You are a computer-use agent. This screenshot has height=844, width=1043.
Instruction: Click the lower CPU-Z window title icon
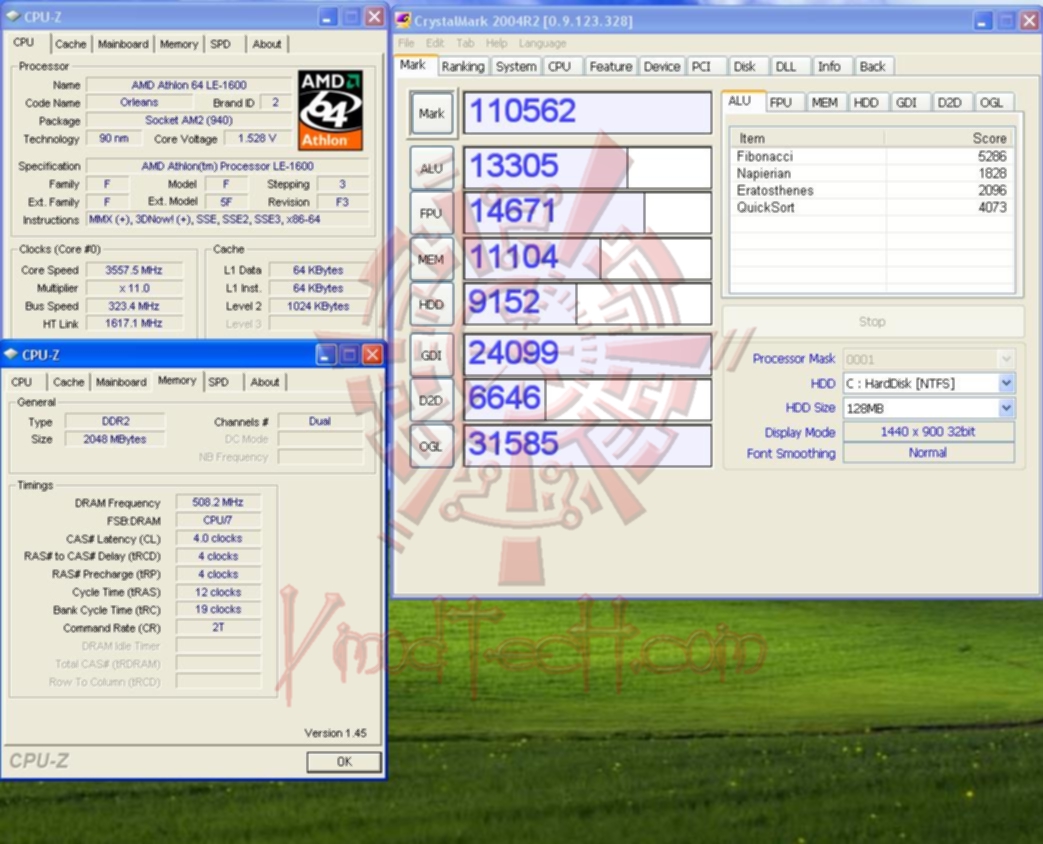pyautogui.click(x=11, y=354)
